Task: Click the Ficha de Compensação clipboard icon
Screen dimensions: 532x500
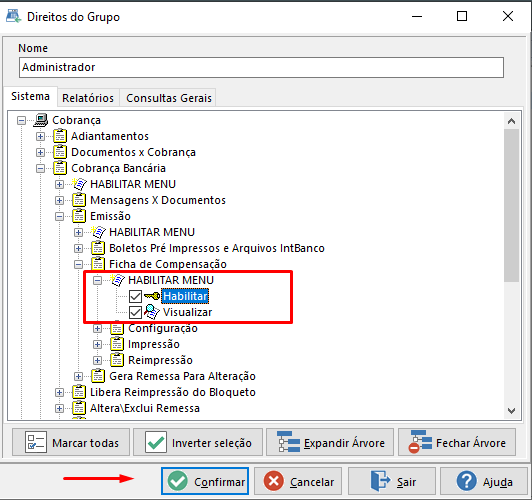Action: [x=98, y=264]
